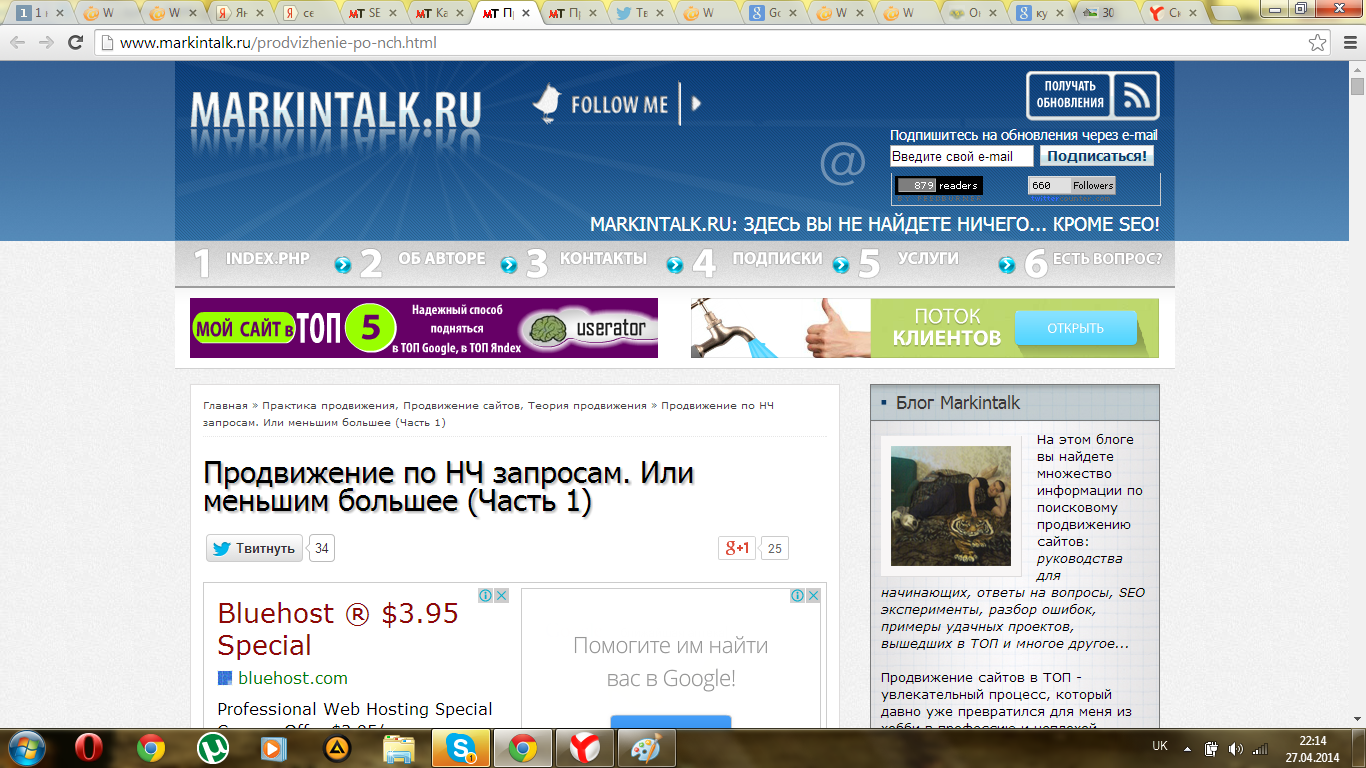Open Windows Explorer folder in taskbar
Viewport: 1366px width, 768px height.
(x=398, y=747)
